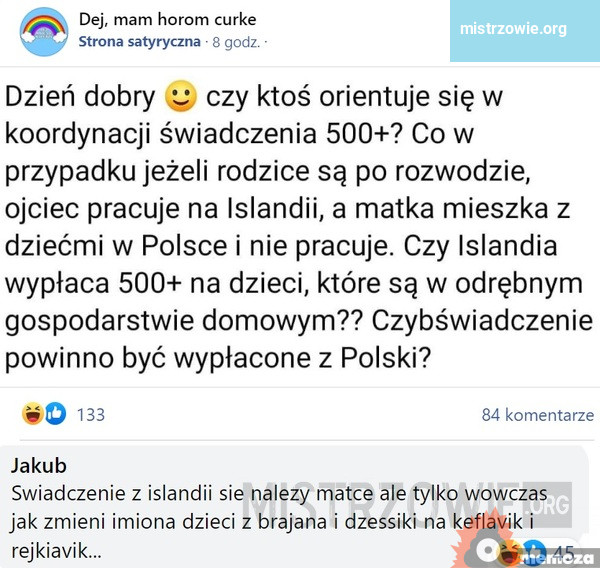The image size is (600, 568).
Task: Open the page 'Dej, mam horom curke'
Action: pyautogui.click(x=167, y=20)
